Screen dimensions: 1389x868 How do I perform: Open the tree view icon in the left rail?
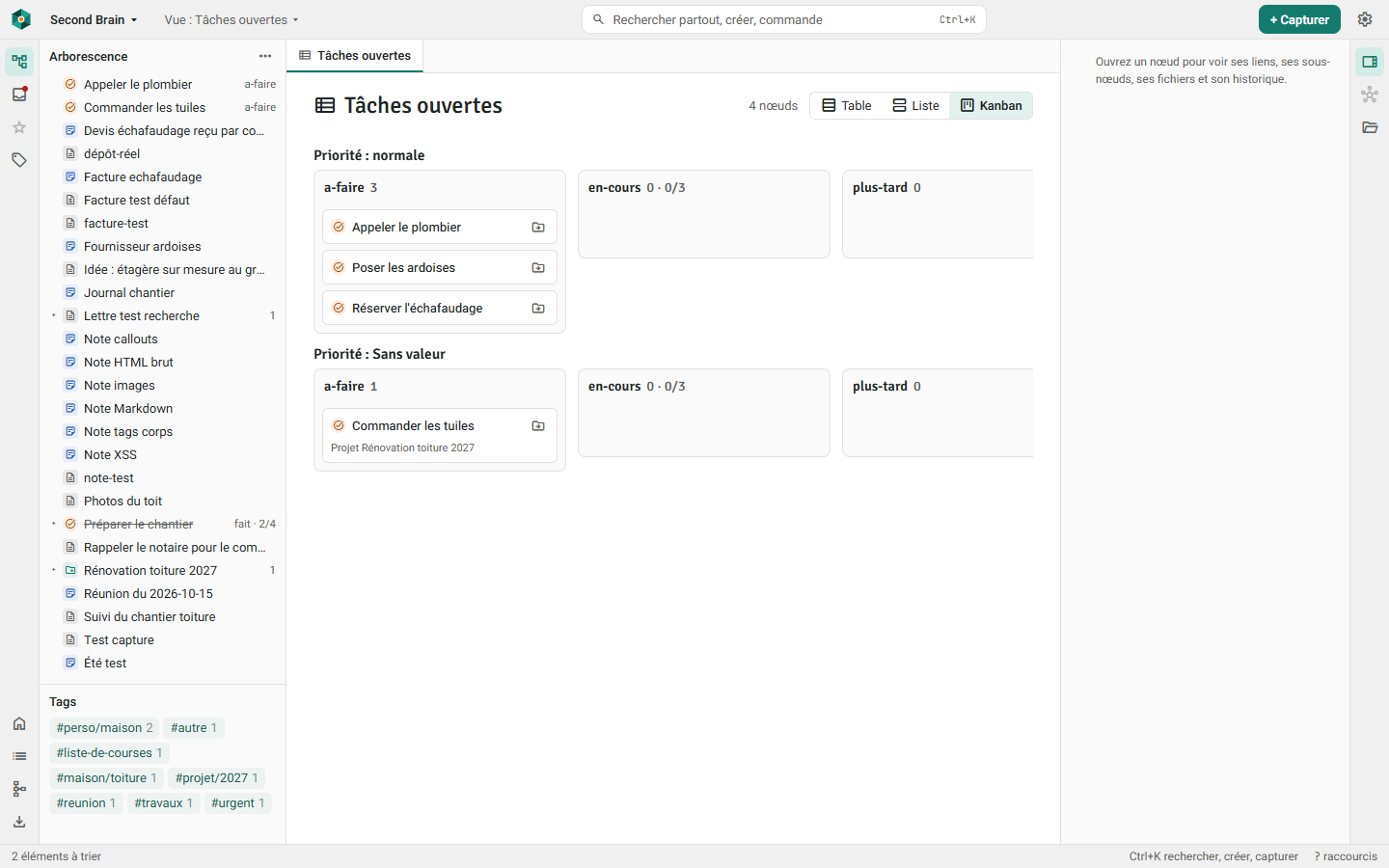click(19, 62)
